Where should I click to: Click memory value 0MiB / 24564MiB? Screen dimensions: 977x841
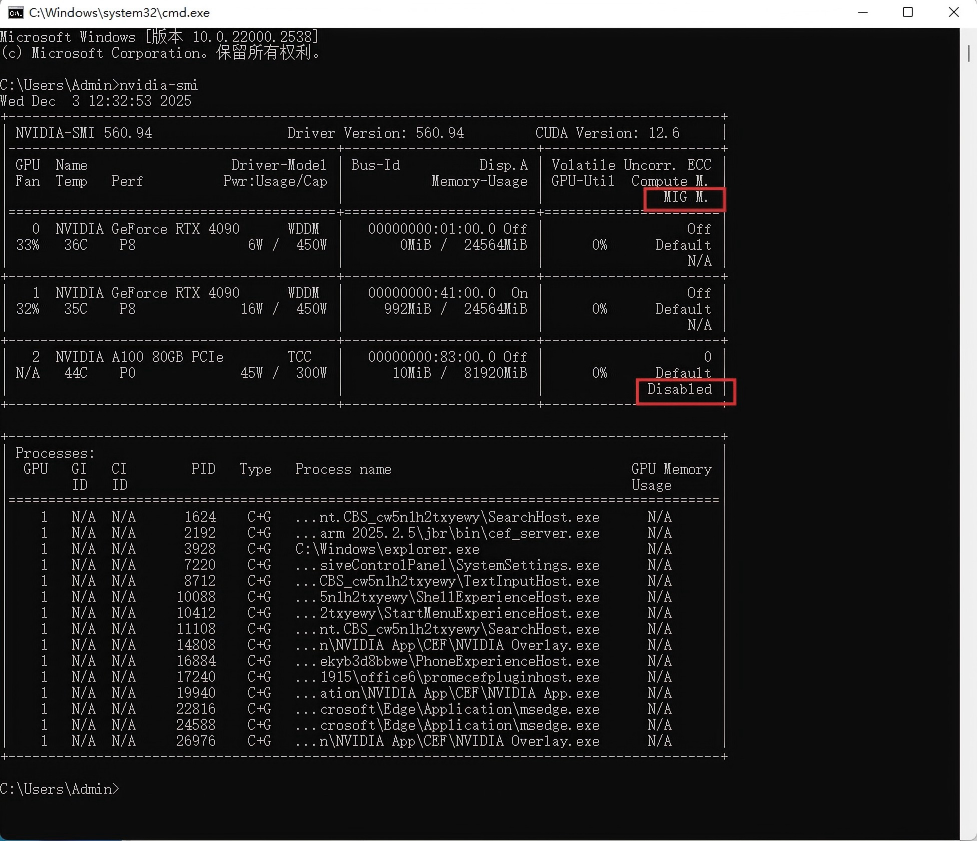(464, 245)
